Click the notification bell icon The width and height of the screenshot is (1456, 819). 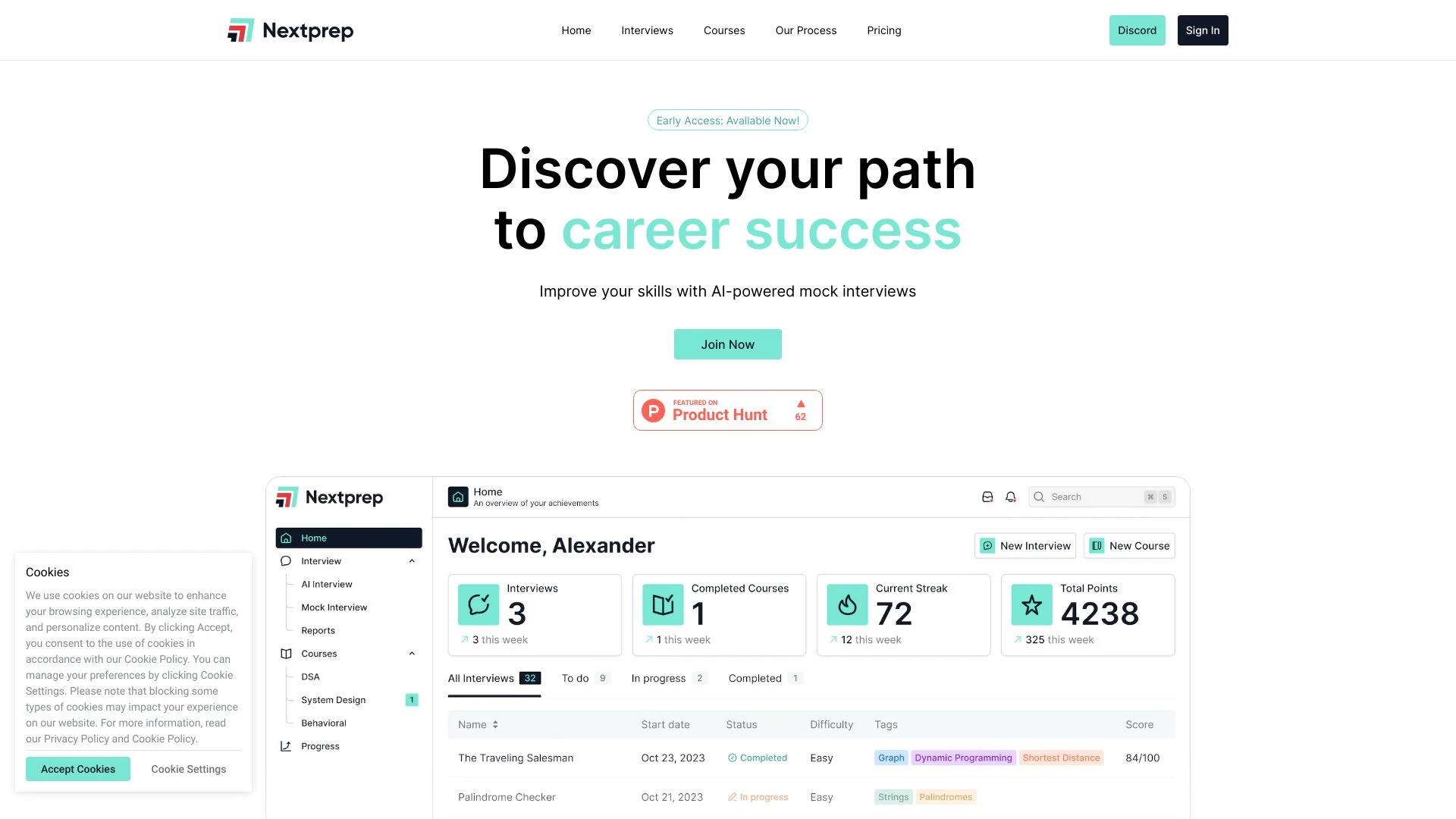pyautogui.click(x=1011, y=497)
